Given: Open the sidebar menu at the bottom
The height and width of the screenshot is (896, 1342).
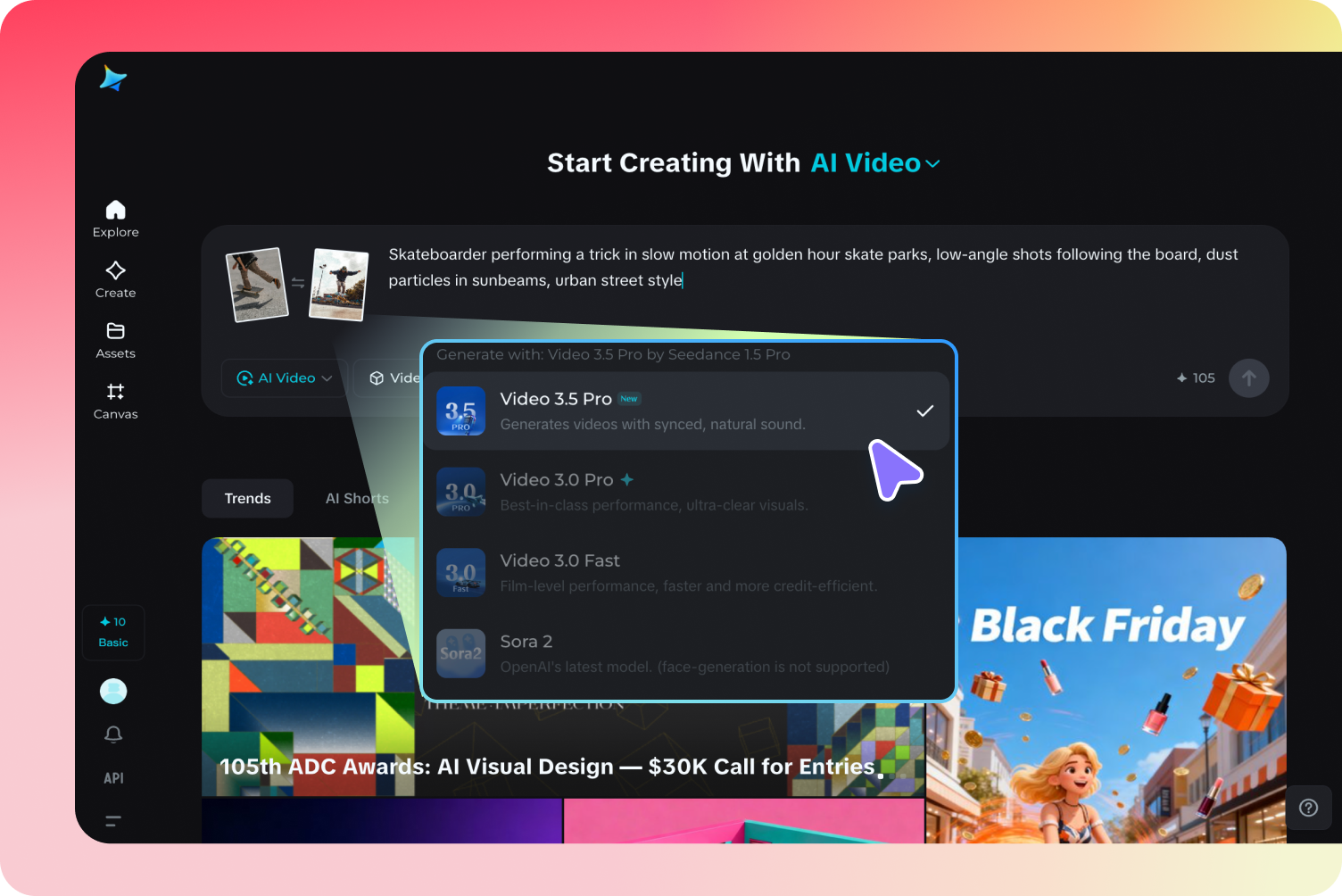Looking at the screenshot, I should [x=113, y=820].
